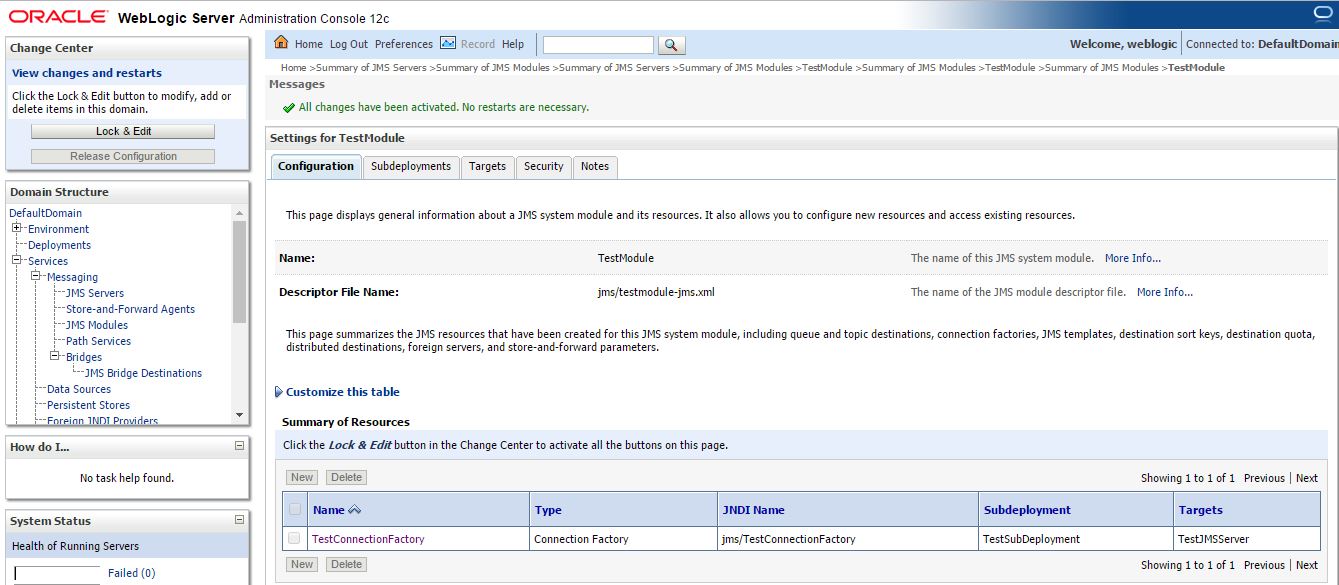Viewport: 1339px width, 585px height.
Task: Open Data Sources in the domain tree
Action: [x=79, y=389]
